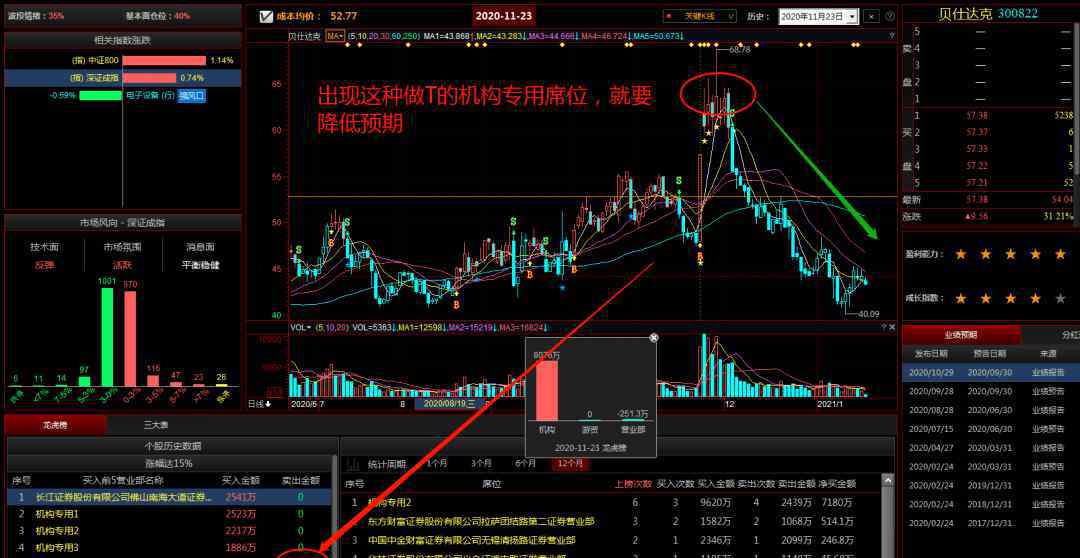
Task: Click the grey fifth star of 成长指数
Action: (x=1060, y=298)
